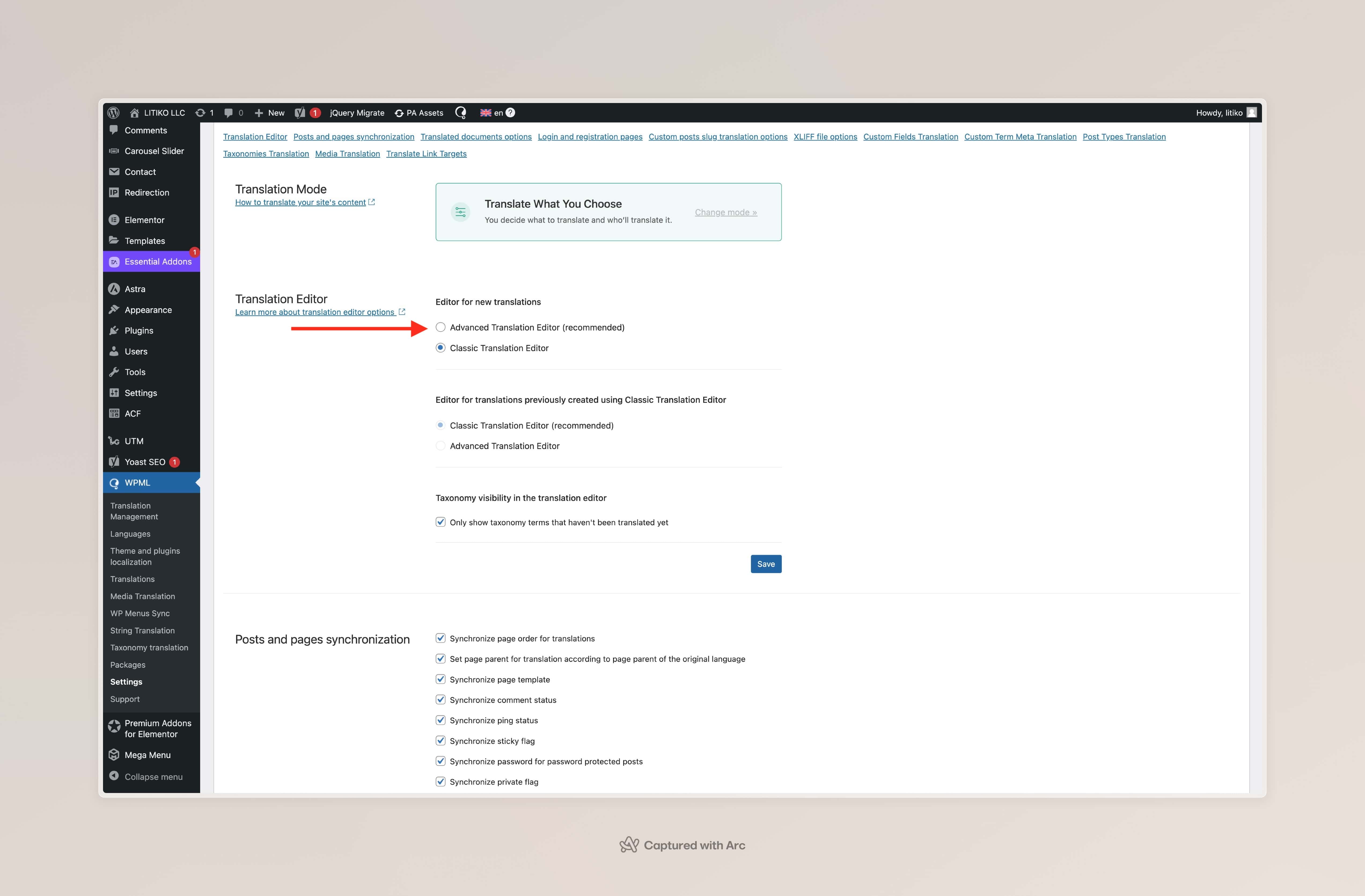Jump to Custom Fields Translation section
Screen dimensions: 1365x896
910,137
